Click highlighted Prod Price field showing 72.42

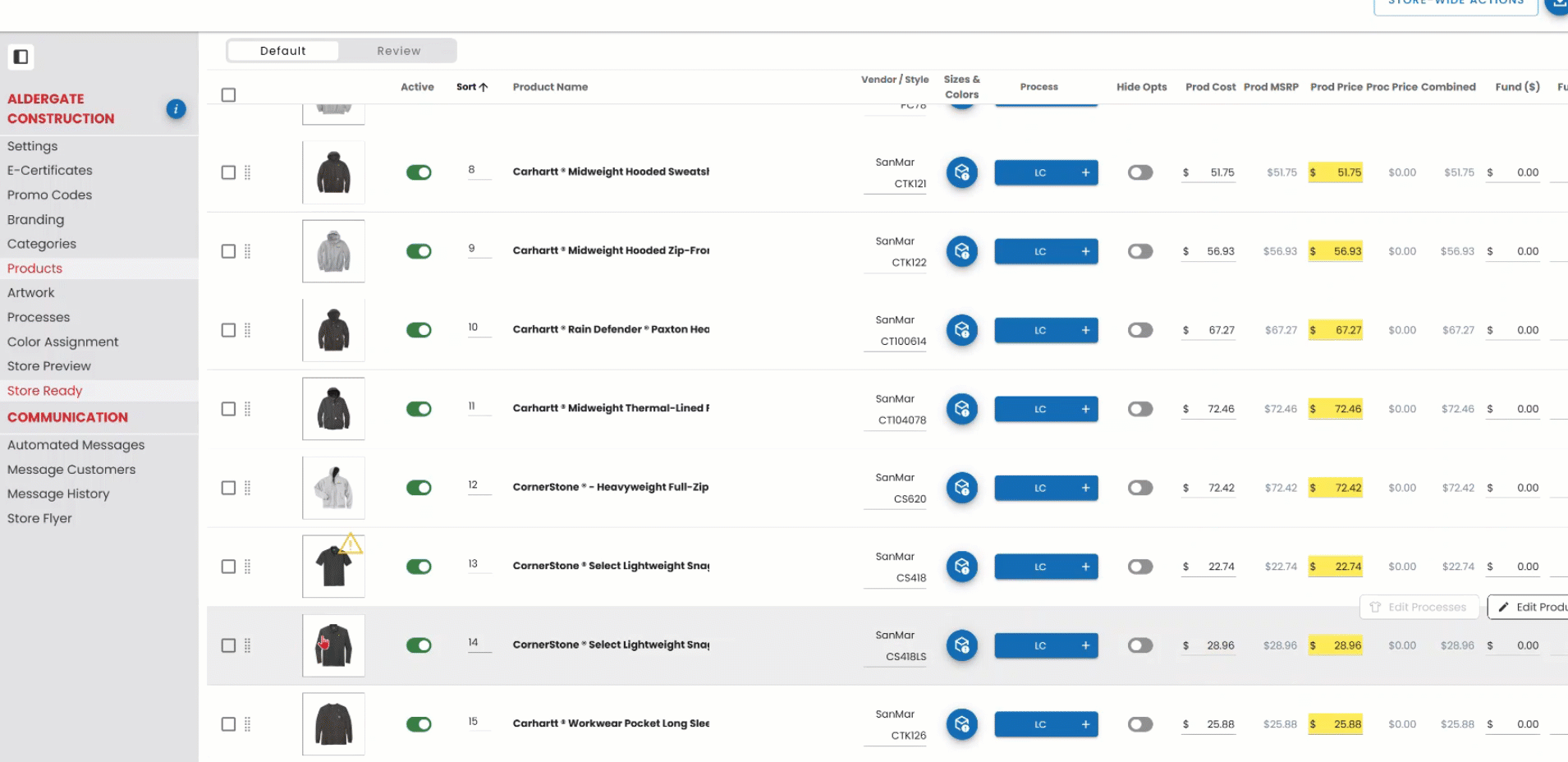1336,488
